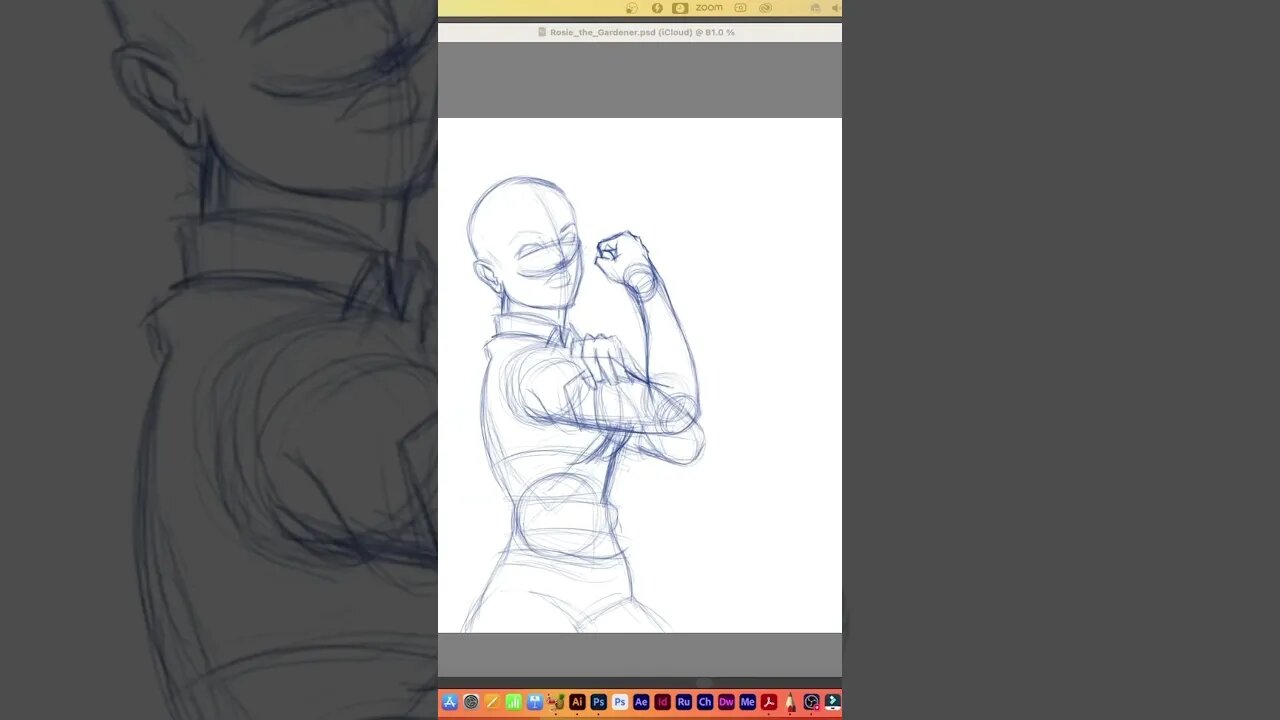Open the light-colored Ps icon in Dock
This screenshot has height=720, width=1280.
(620, 702)
